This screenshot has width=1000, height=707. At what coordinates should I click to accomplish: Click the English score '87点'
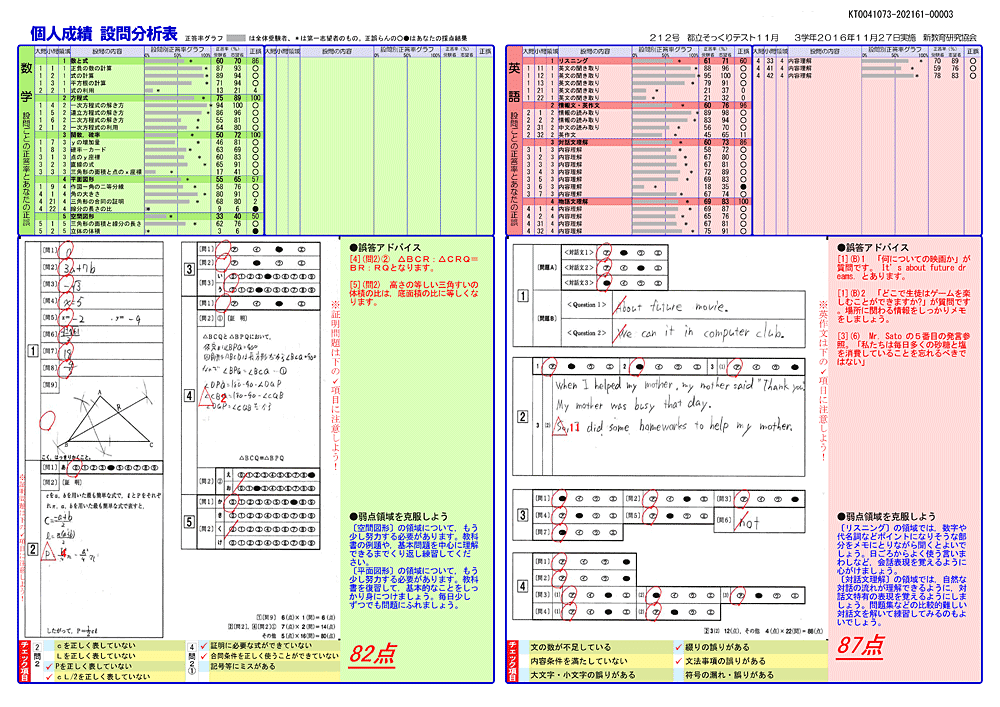(860, 645)
